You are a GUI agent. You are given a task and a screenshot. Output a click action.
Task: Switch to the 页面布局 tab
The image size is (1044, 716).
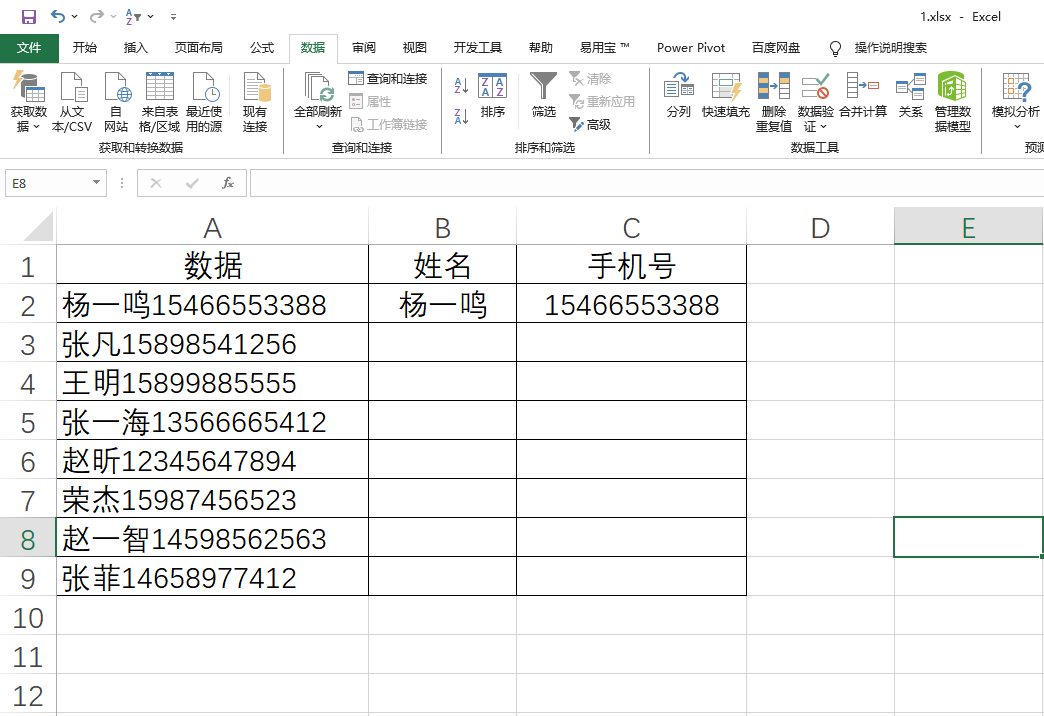[198, 48]
